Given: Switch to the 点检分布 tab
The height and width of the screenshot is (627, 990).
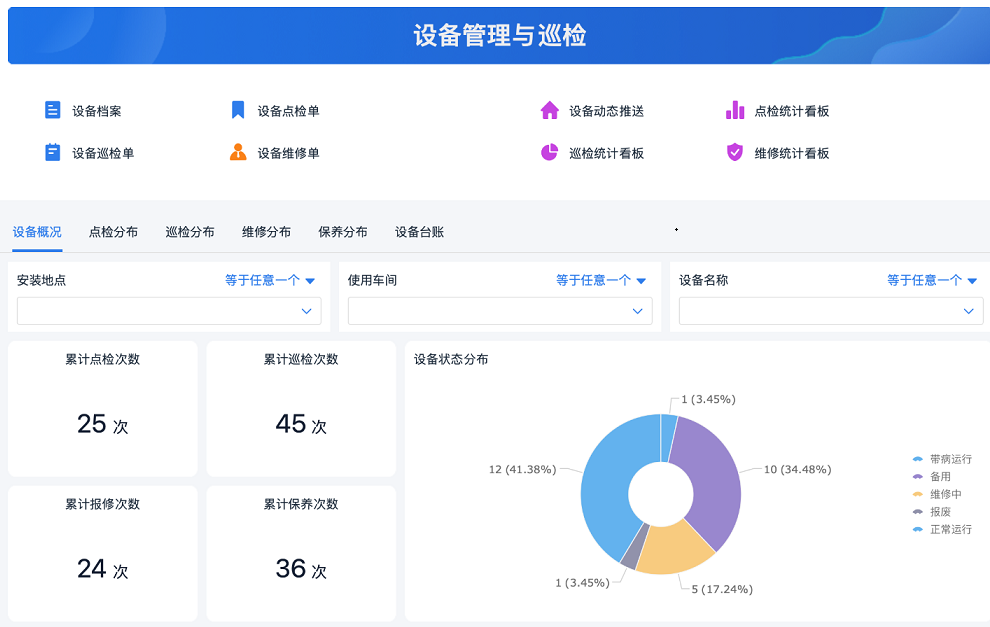Looking at the screenshot, I should point(114,232).
